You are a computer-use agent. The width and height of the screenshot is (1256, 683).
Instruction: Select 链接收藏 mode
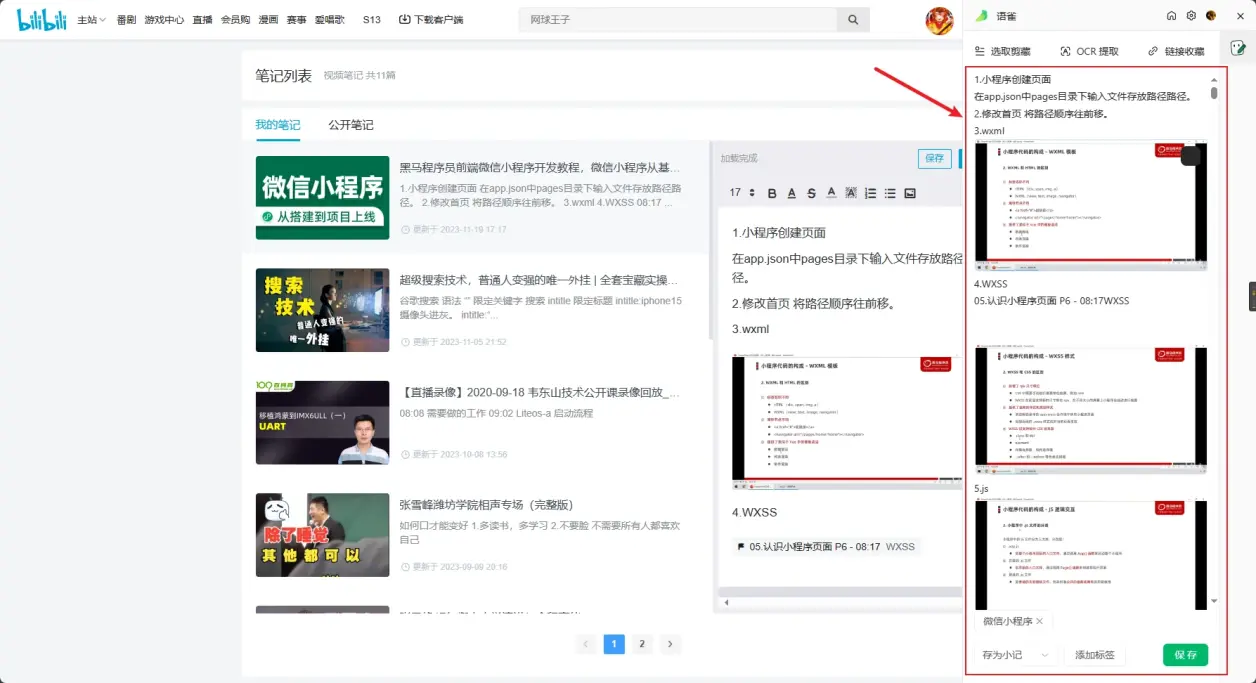[1176, 51]
